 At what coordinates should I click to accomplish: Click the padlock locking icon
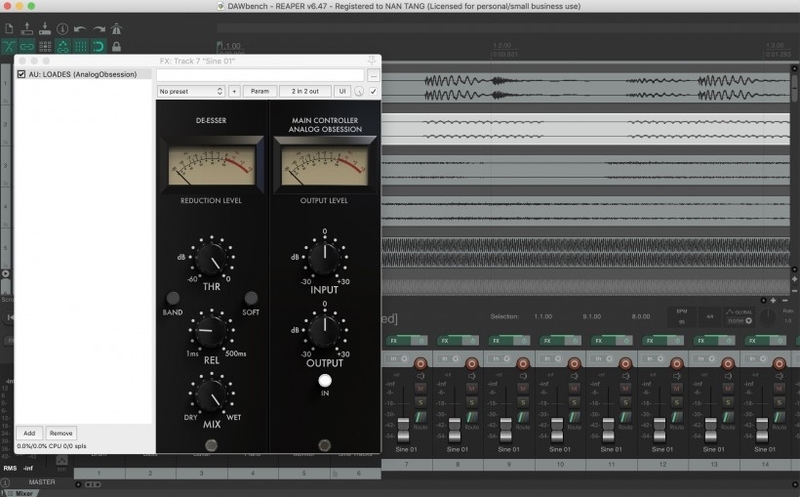point(116,46)
